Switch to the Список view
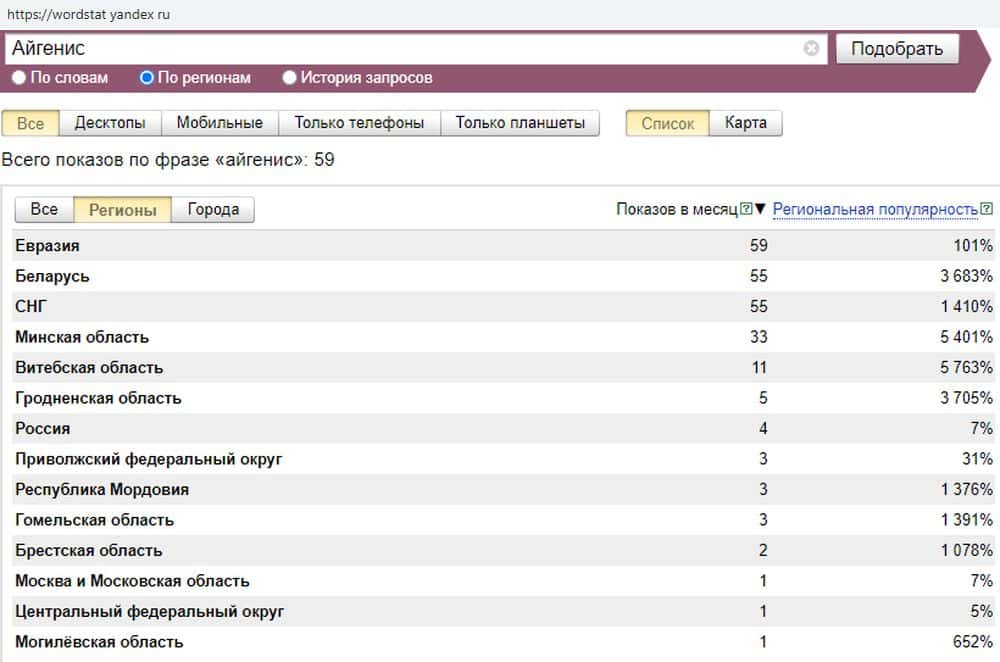This screenshot has width=1000, height=662. (x=667, y=123)
